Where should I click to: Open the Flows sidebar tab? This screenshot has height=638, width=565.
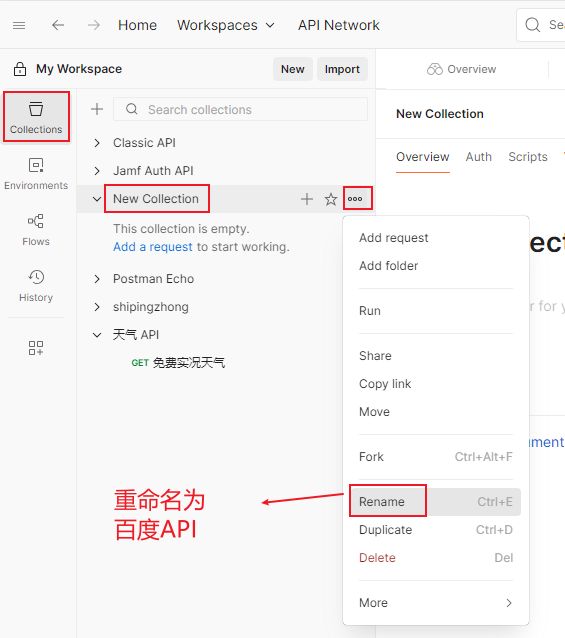(x=36, y=230)
